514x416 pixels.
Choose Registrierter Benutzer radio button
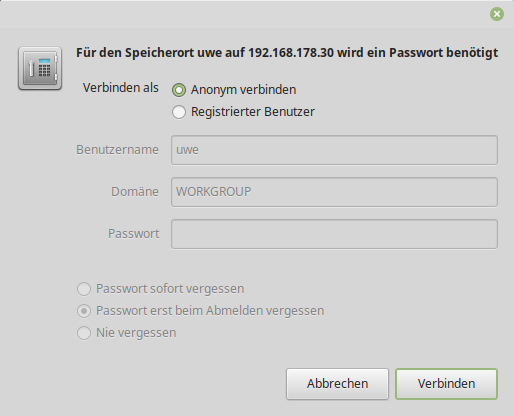tap(179, 112)
